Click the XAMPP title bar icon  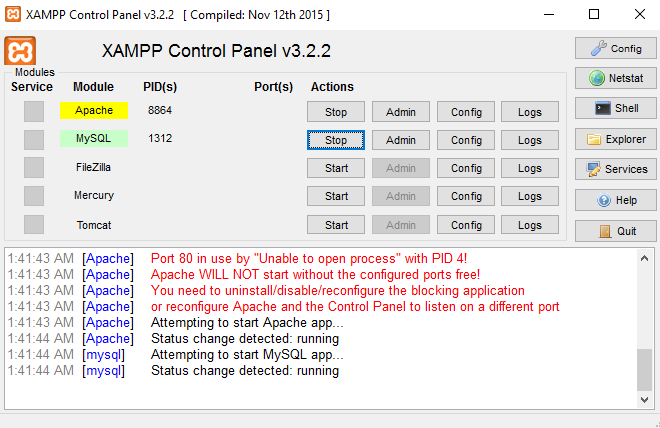coord(13,14)
